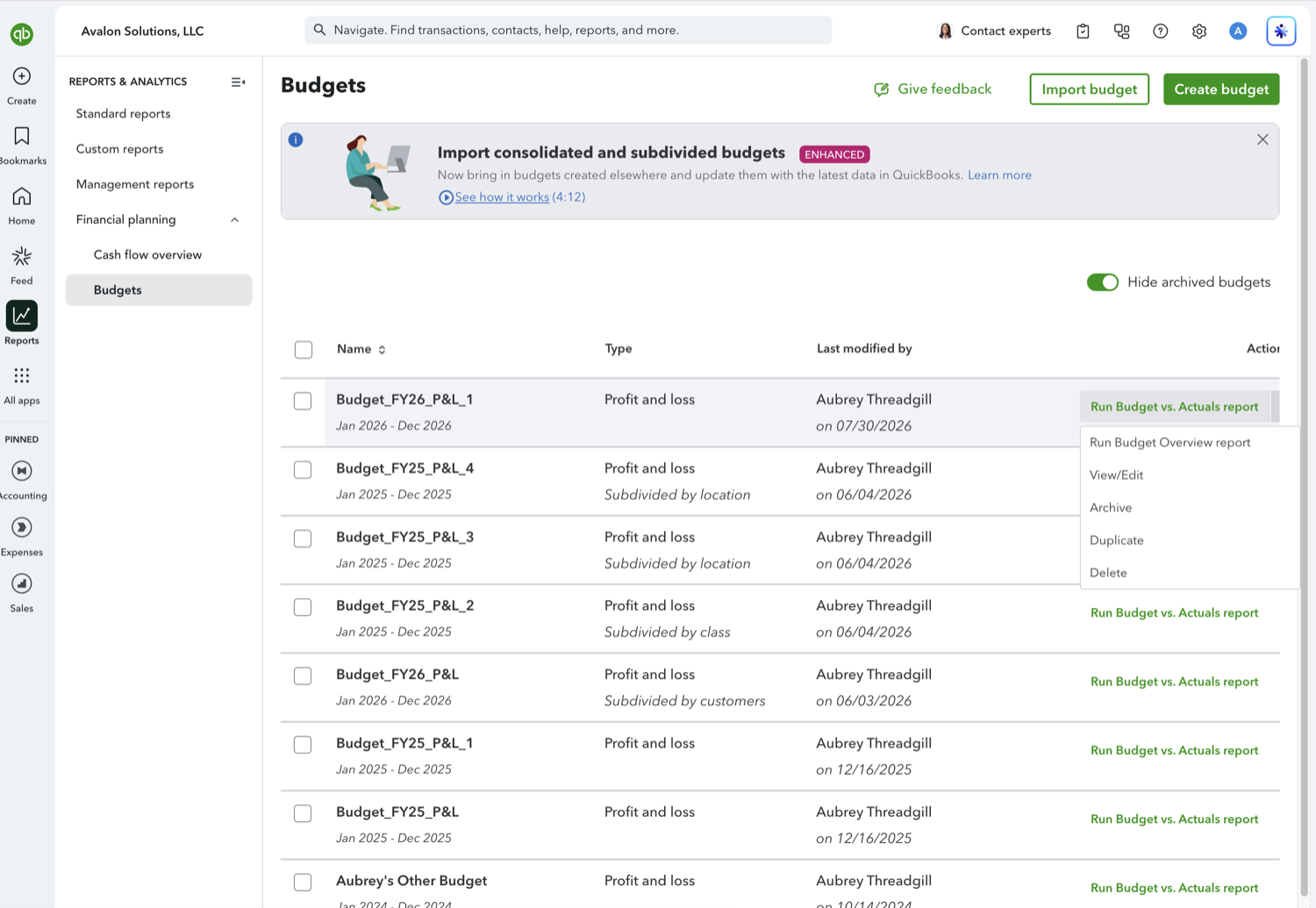The height and width of the screenshot is (908, 1316).
Task: Choose Archive in the action menu
Action: (x=1111, y=508)
